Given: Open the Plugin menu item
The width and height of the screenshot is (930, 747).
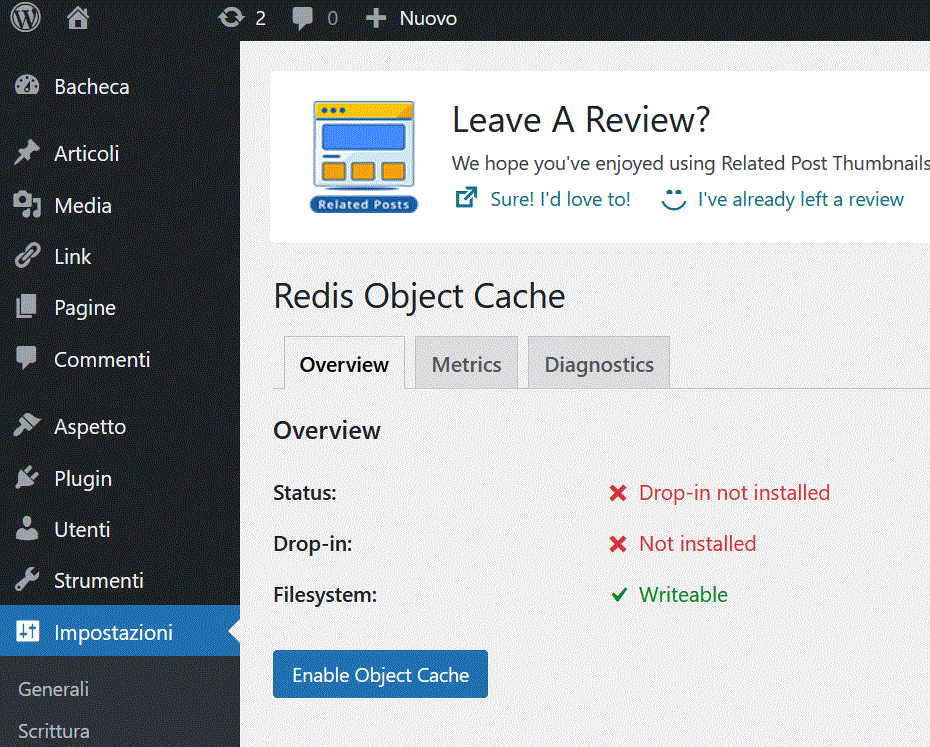Looking at the screenshot, I should click(x=120, y=478).
